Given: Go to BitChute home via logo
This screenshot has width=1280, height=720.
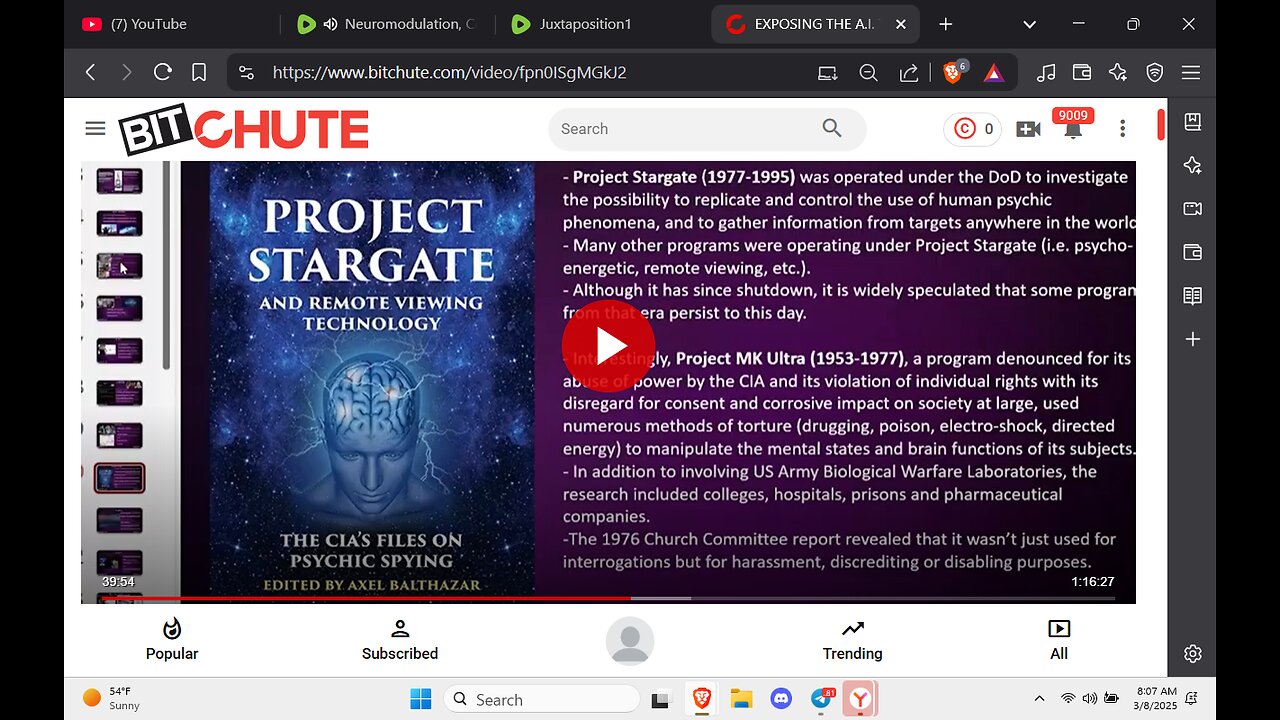Looking at the screenshot, I should (x=243, y=129).
